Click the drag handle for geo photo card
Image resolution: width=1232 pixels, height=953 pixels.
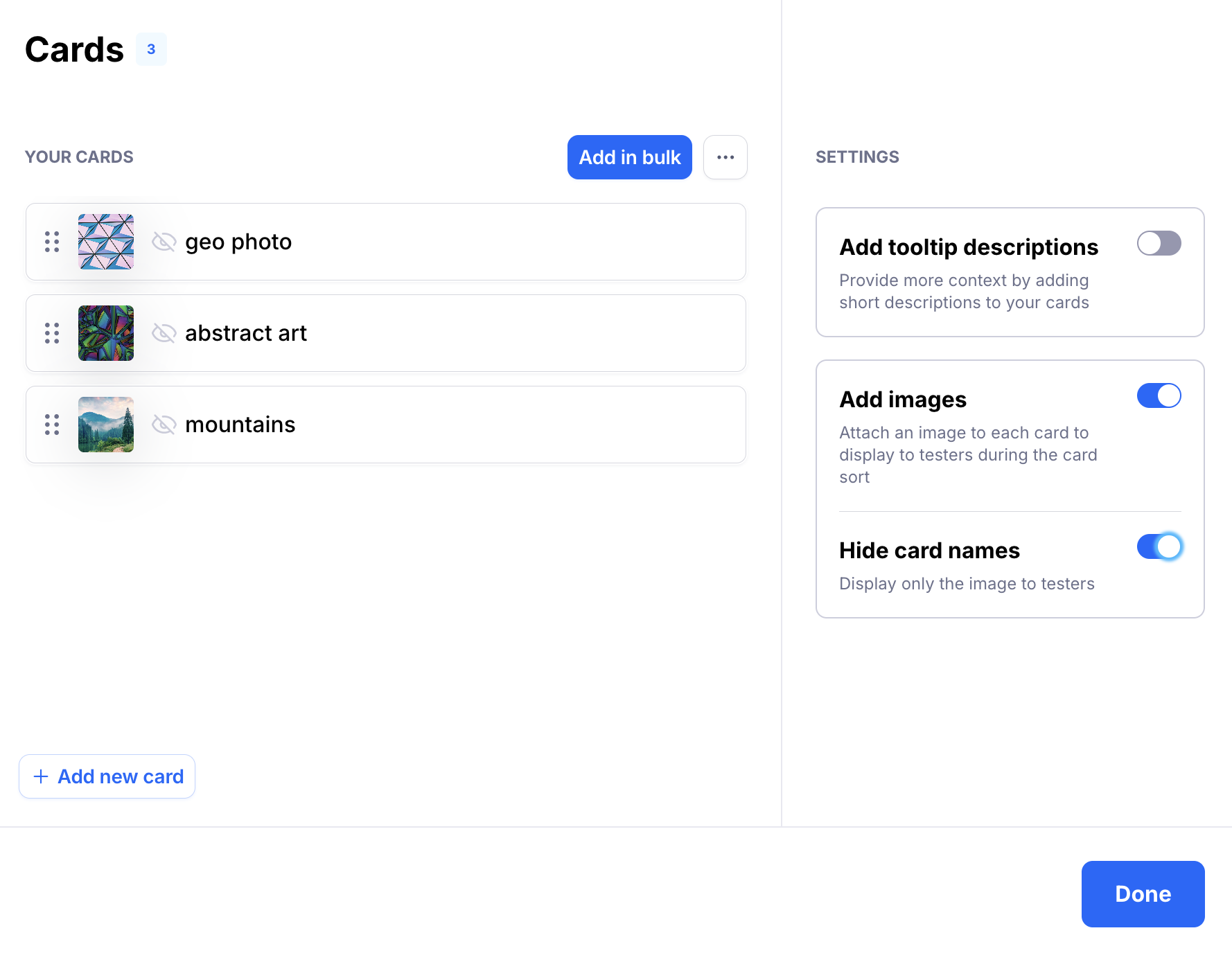52,242
